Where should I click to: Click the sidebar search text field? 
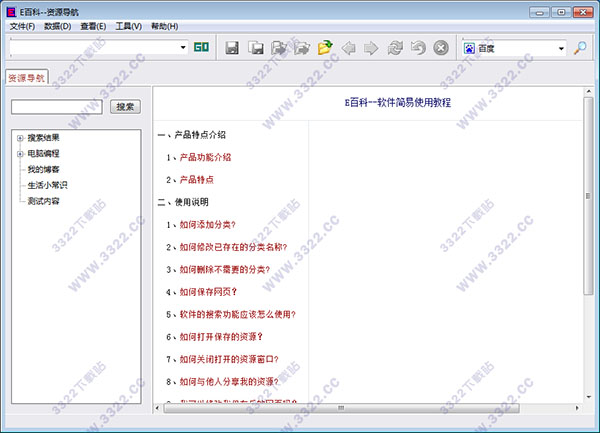[57, 107]
